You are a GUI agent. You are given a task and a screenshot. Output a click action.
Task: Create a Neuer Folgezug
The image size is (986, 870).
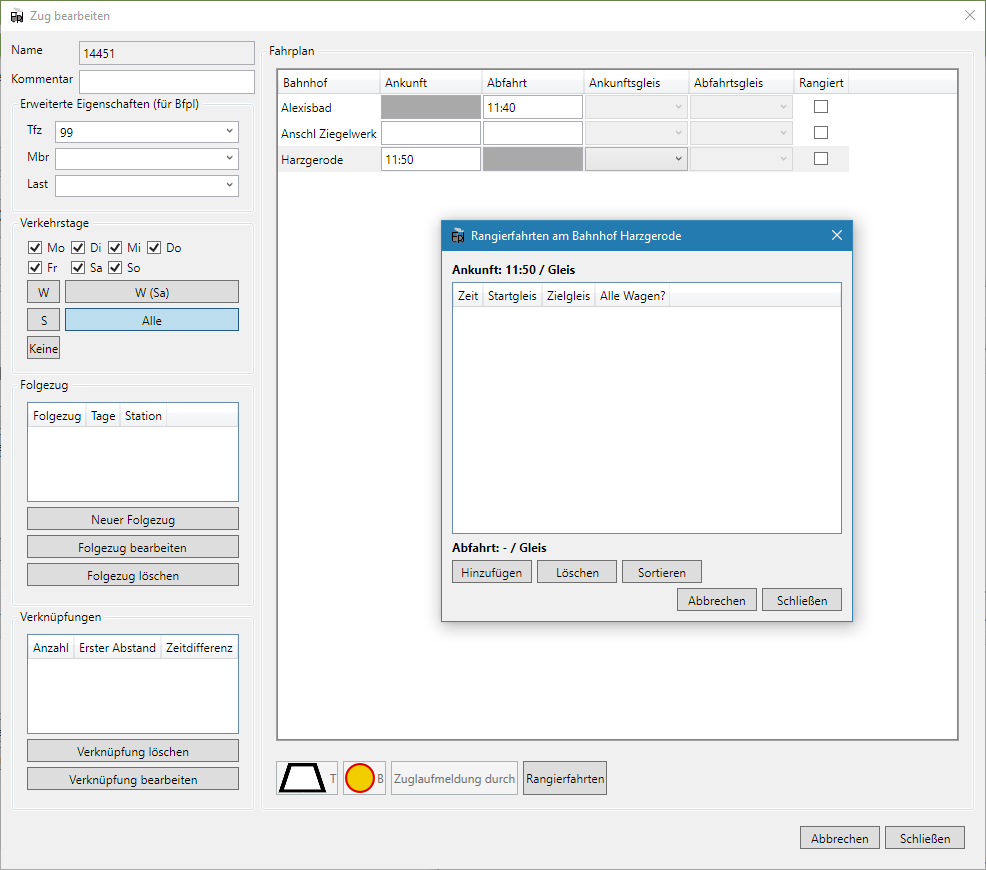coord(133,519)
